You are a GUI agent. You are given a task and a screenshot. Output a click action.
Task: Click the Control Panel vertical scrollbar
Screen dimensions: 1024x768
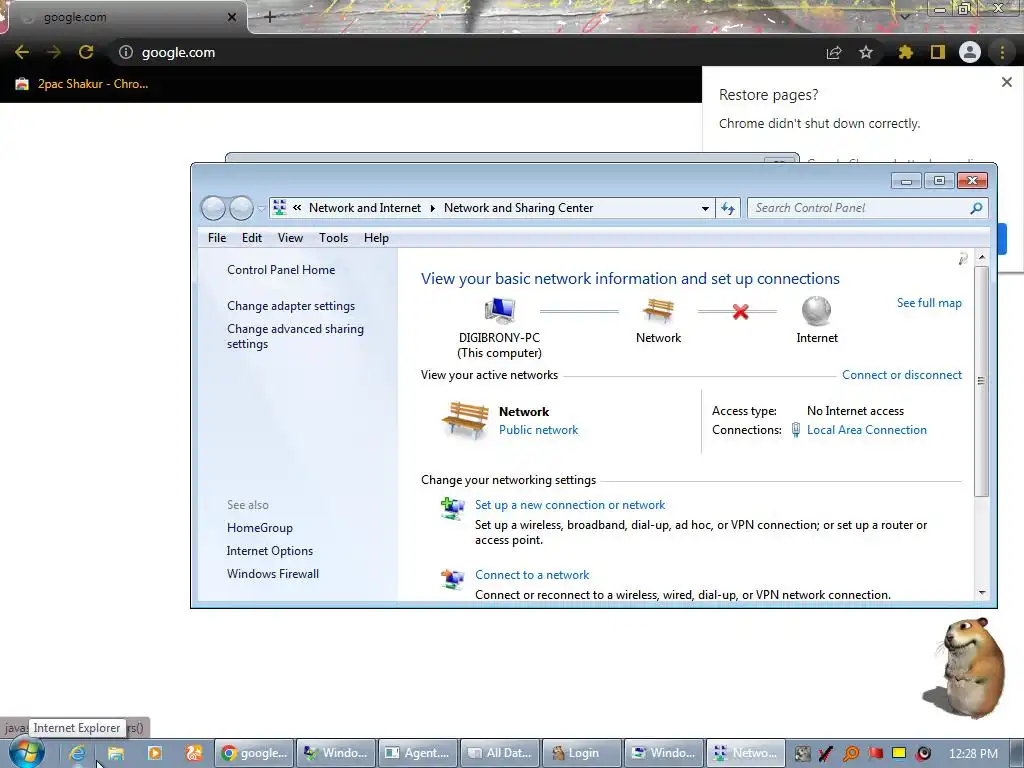(x=981, y=381)
